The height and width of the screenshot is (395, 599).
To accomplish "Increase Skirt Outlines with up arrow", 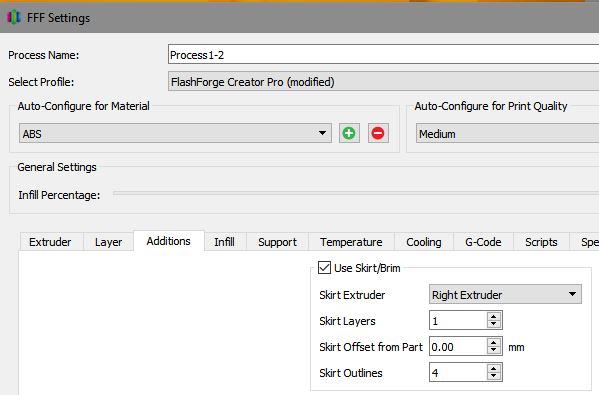I will pyautogui.click(x=494, y=368).
